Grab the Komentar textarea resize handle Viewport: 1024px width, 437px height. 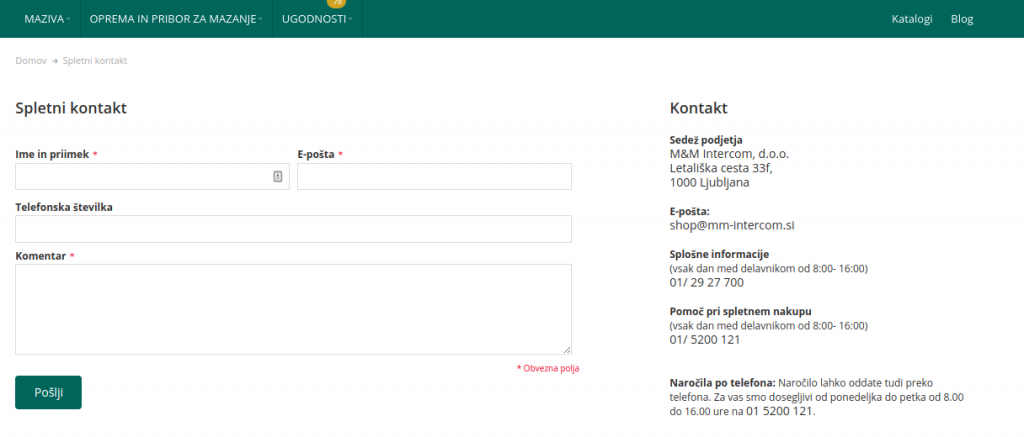567,350
